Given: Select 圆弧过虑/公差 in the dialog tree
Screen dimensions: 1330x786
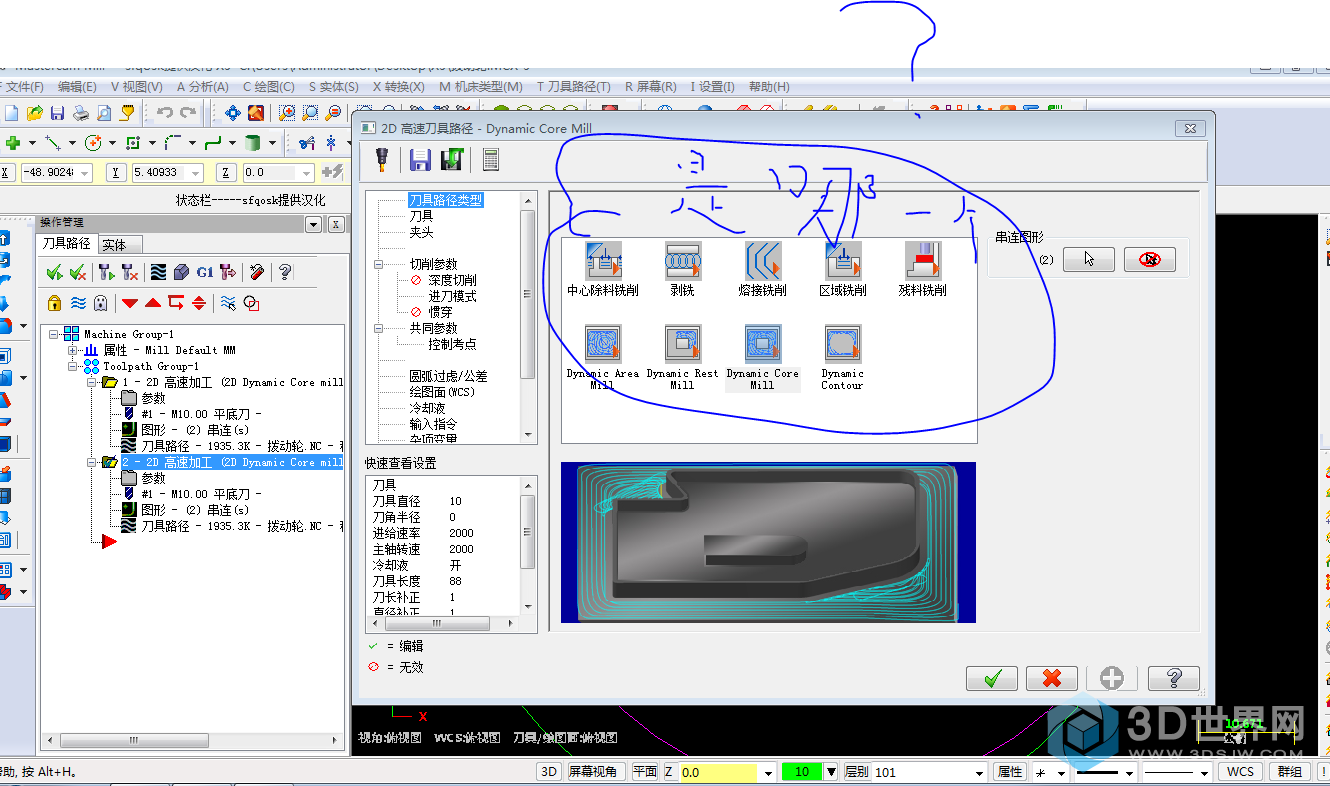Looking at the screenshot, I should [448, 376].
